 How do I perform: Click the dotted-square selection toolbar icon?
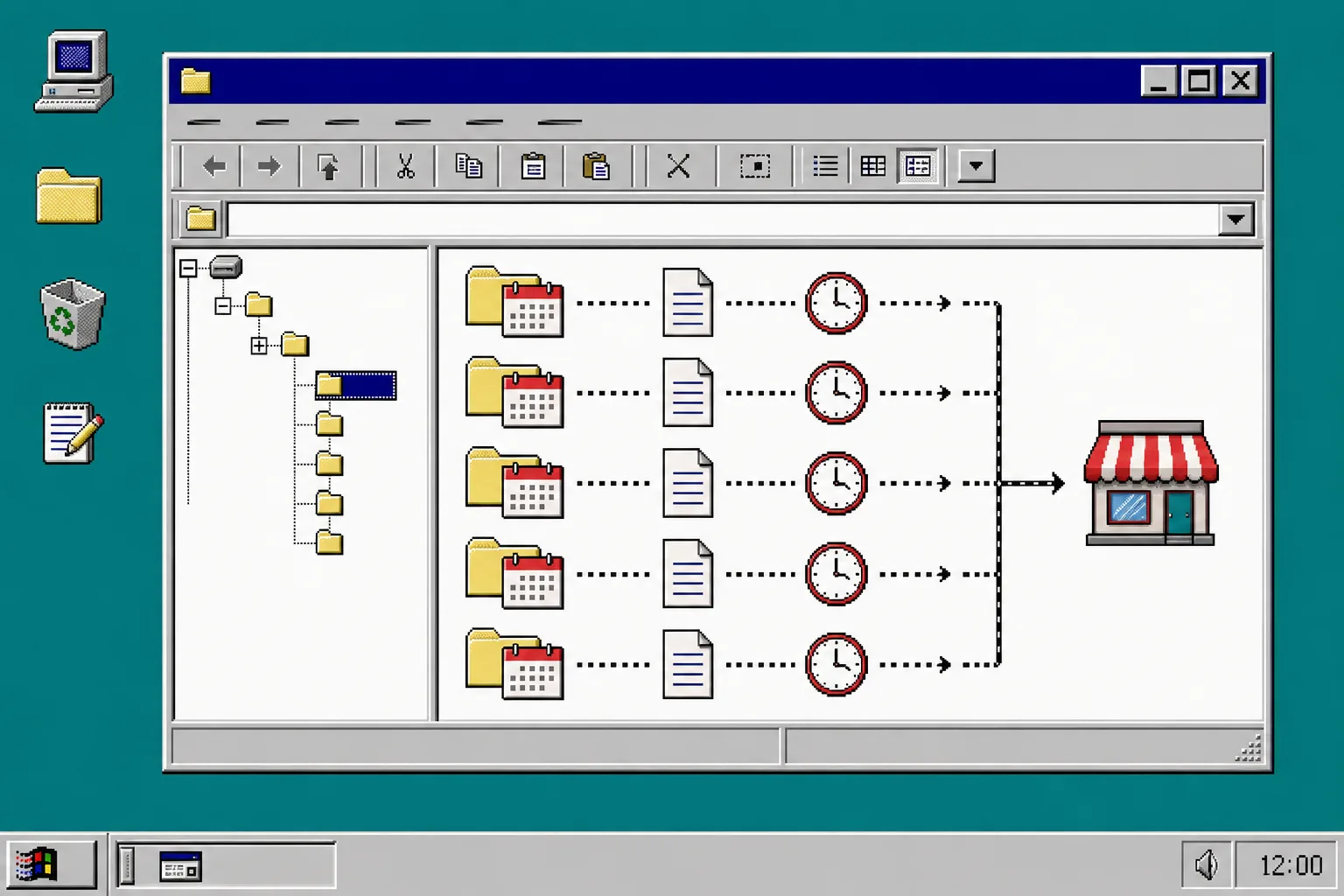(x=755, y=166)
